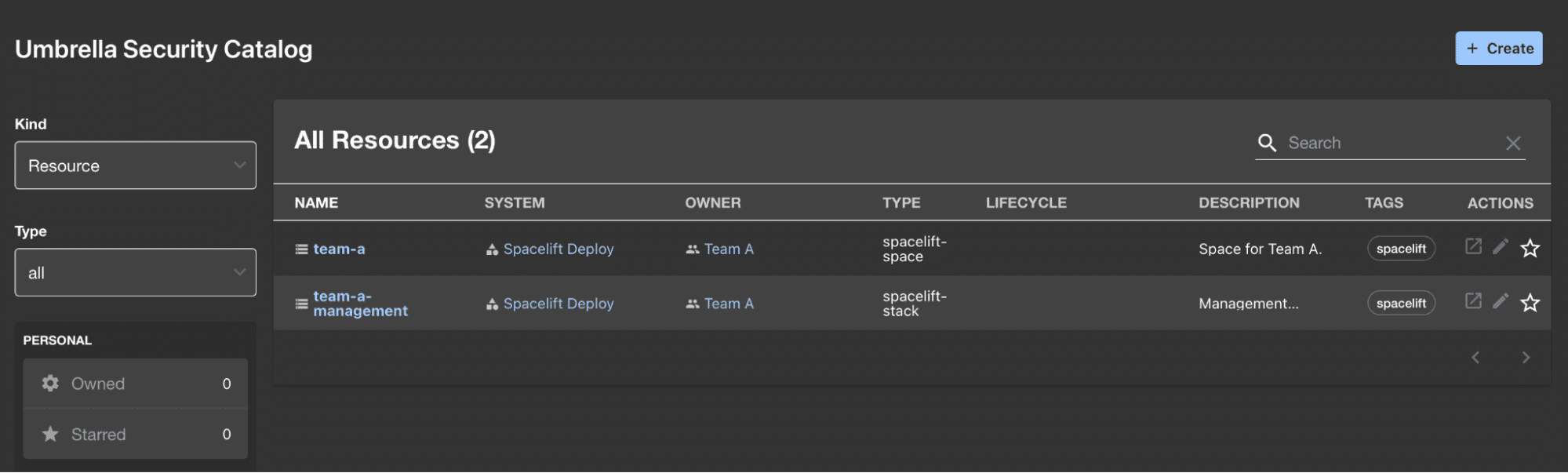Screen dimensions: 1568x473
Task: Click the edit pencil icon for team-a-management
Action: coord(1501,301)
